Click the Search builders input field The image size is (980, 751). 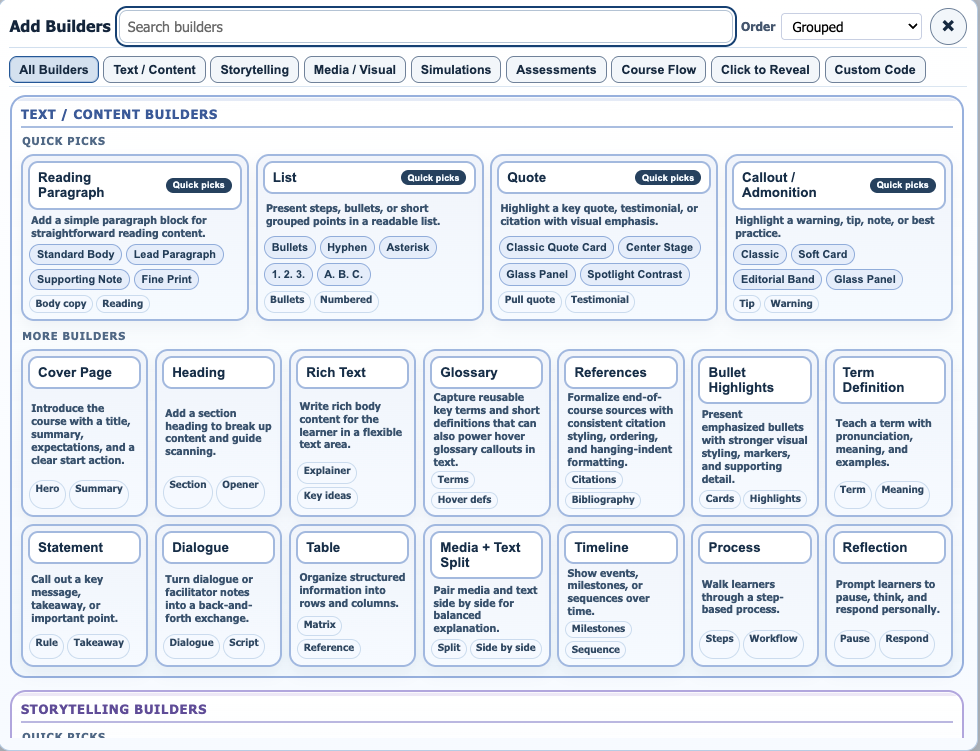pos(426,27)
